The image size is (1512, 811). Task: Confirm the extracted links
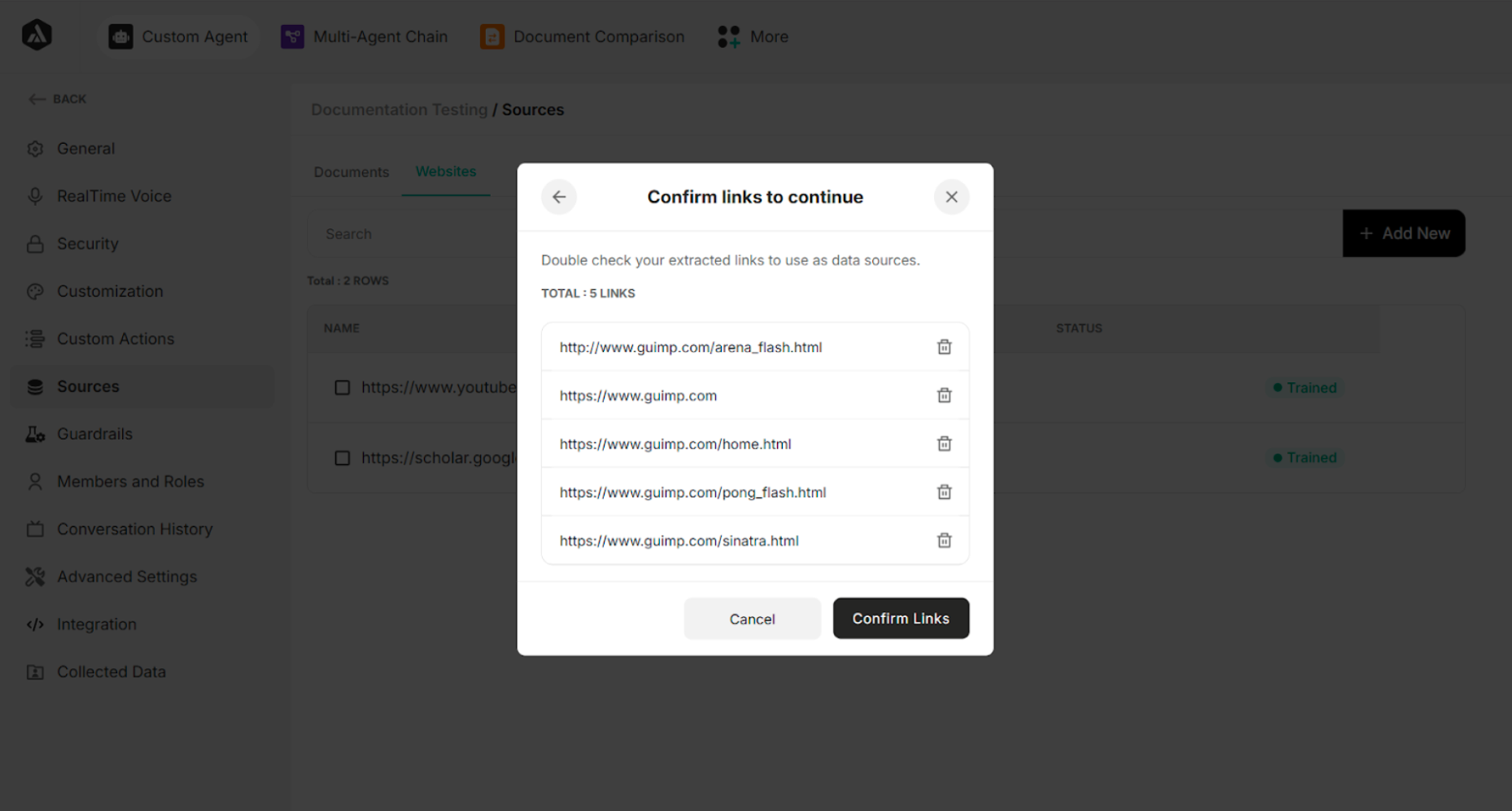(901, 618)
